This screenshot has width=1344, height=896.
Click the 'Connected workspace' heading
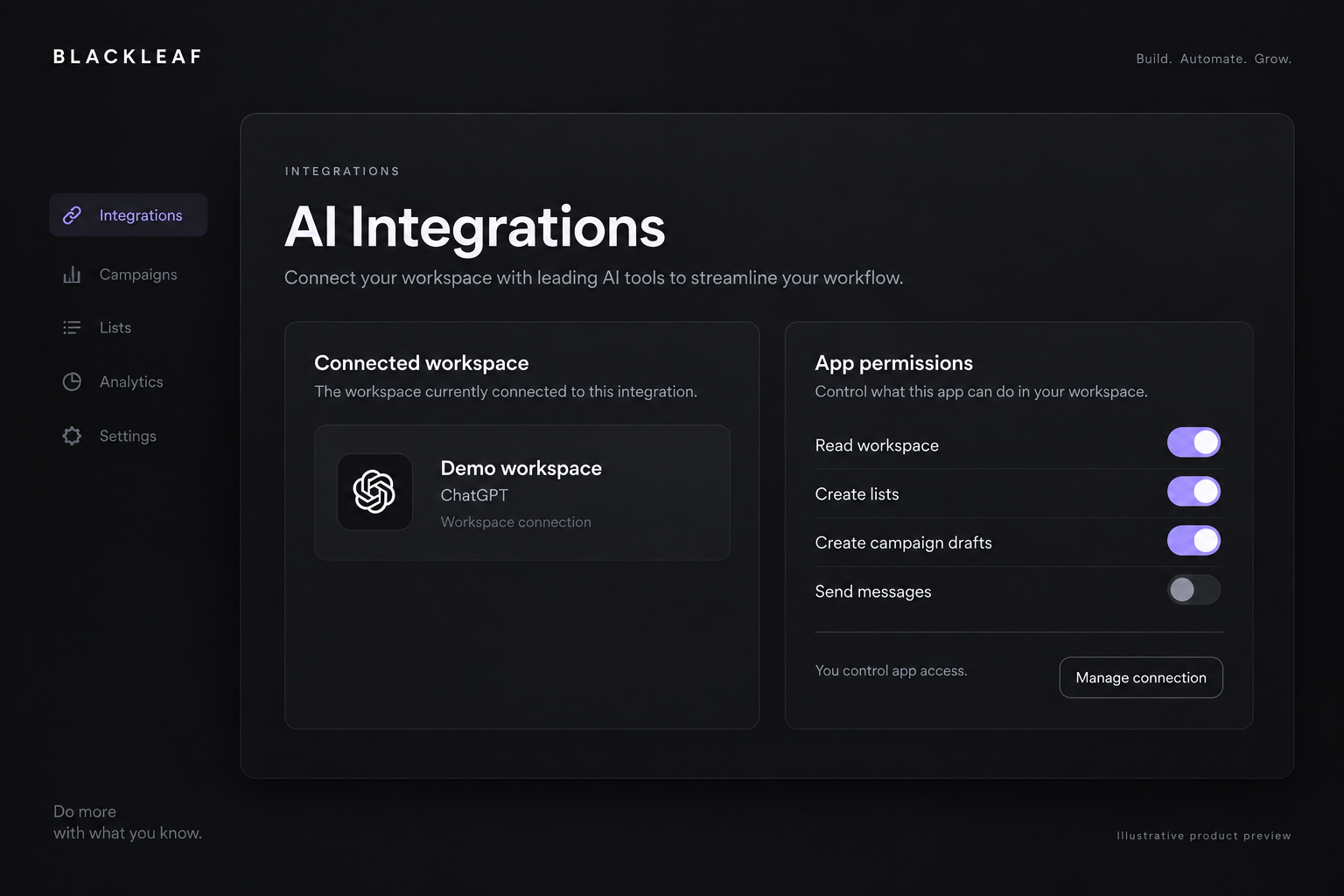[422, 363]
